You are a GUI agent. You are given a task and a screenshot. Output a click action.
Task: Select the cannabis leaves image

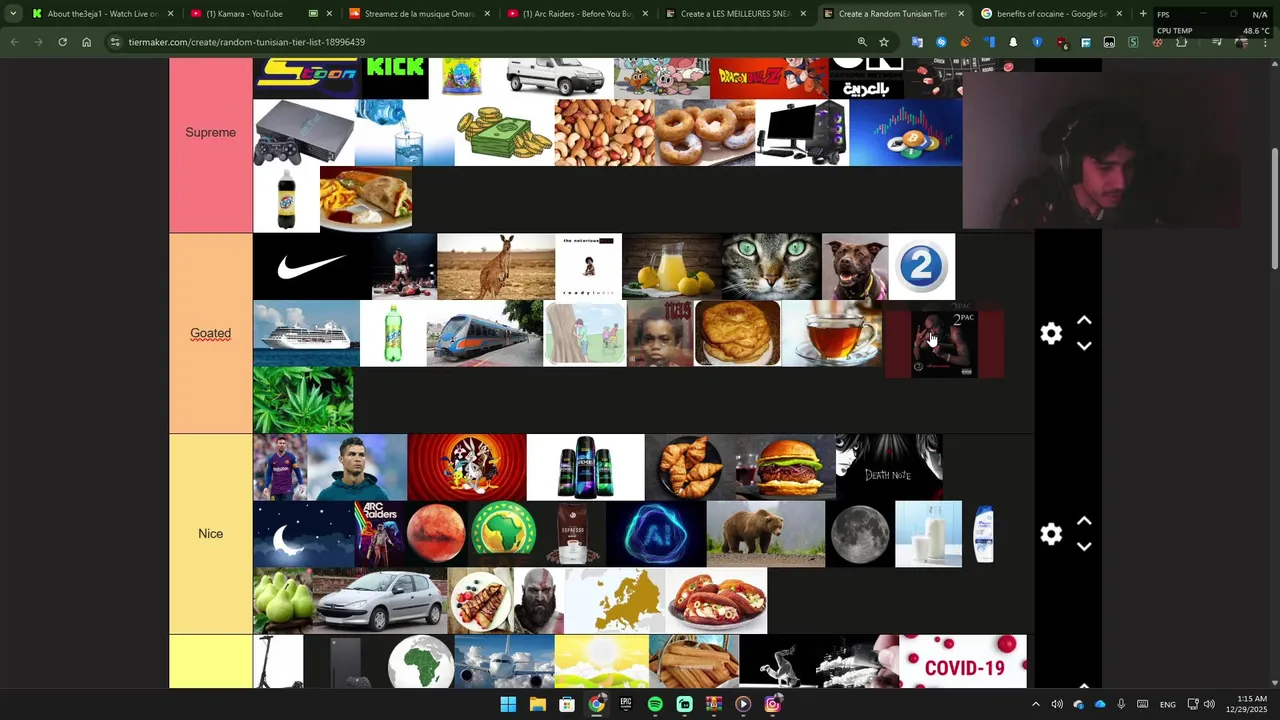[303, 400]
